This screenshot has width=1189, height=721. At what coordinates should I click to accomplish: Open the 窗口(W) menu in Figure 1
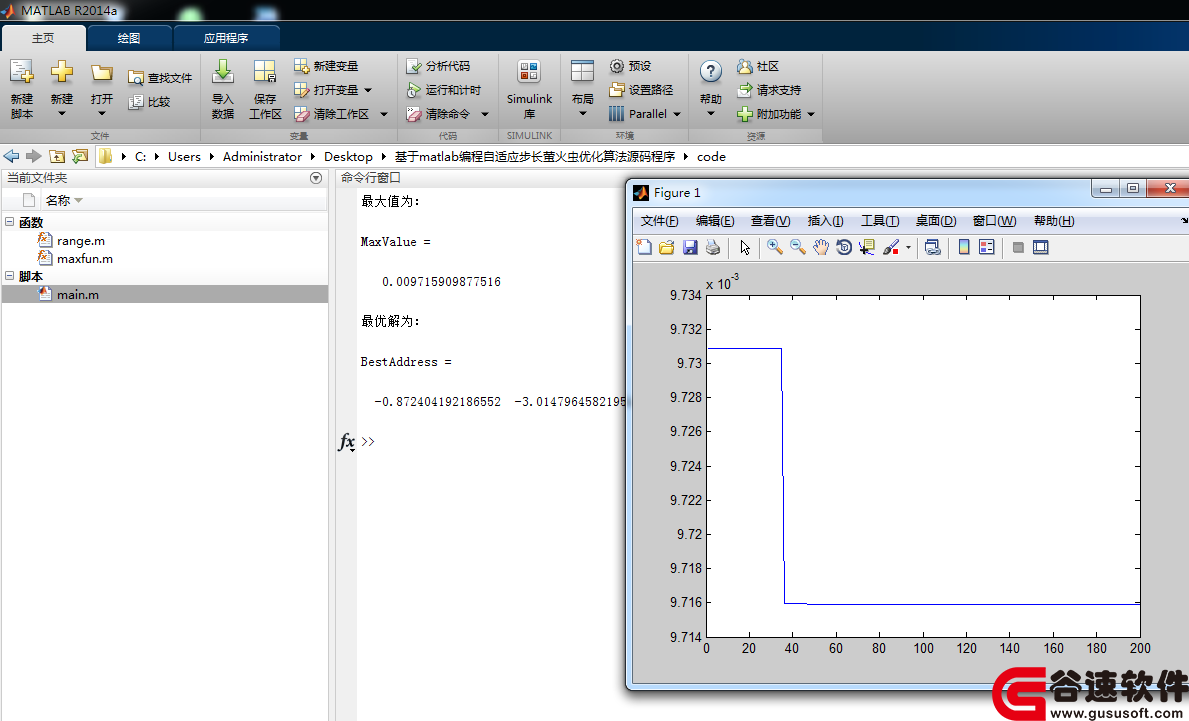pos(994,221)
